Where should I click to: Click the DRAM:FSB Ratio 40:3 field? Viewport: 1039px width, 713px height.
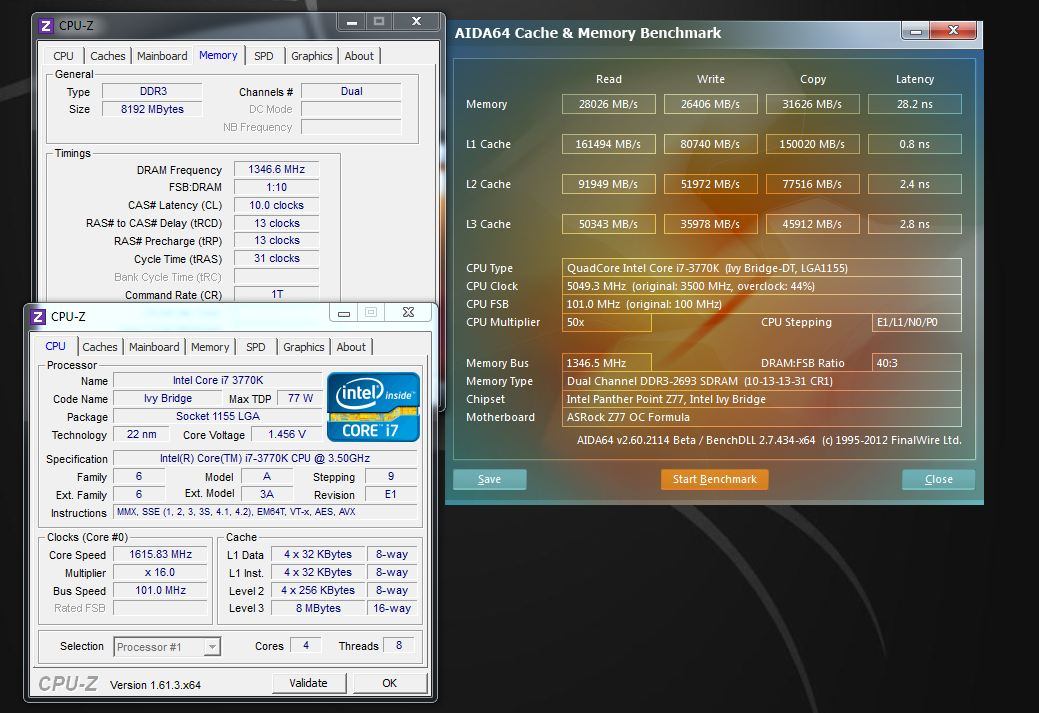click(x=916, y=363)
